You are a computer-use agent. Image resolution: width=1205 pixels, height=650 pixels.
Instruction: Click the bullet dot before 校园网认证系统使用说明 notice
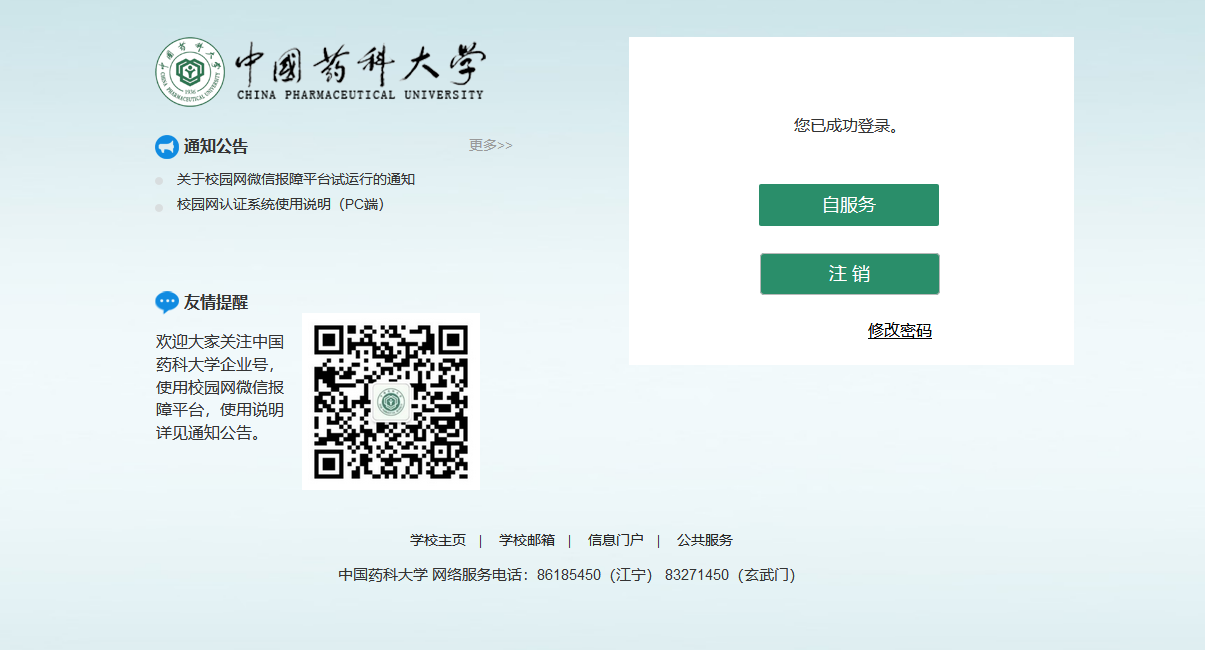[159, 207]
